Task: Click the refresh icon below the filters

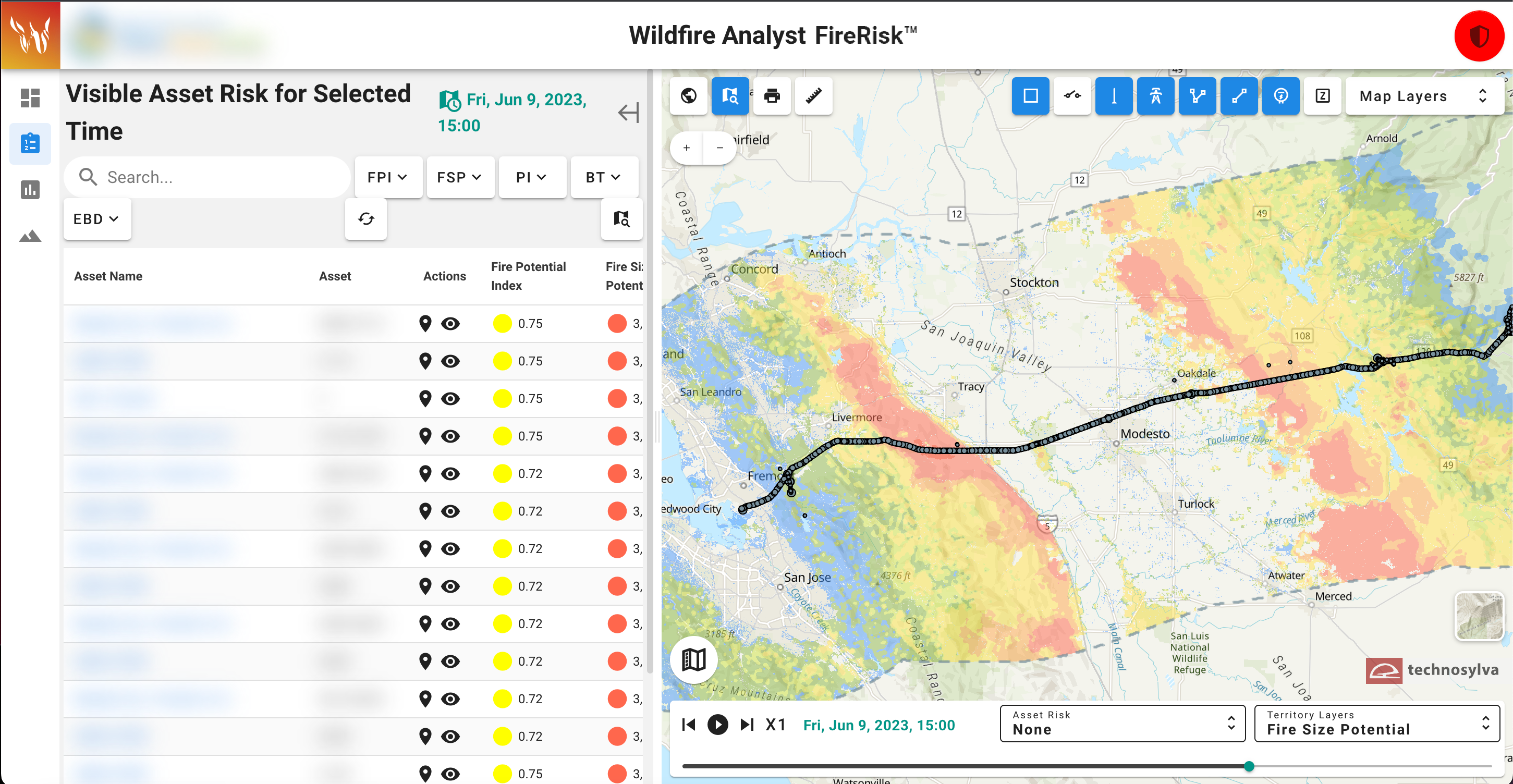Action: [x=366, y=219]
